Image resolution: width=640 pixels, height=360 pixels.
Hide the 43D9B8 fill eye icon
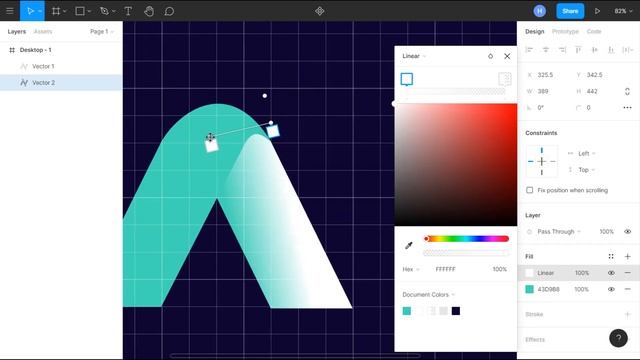(x=611, y=289)
